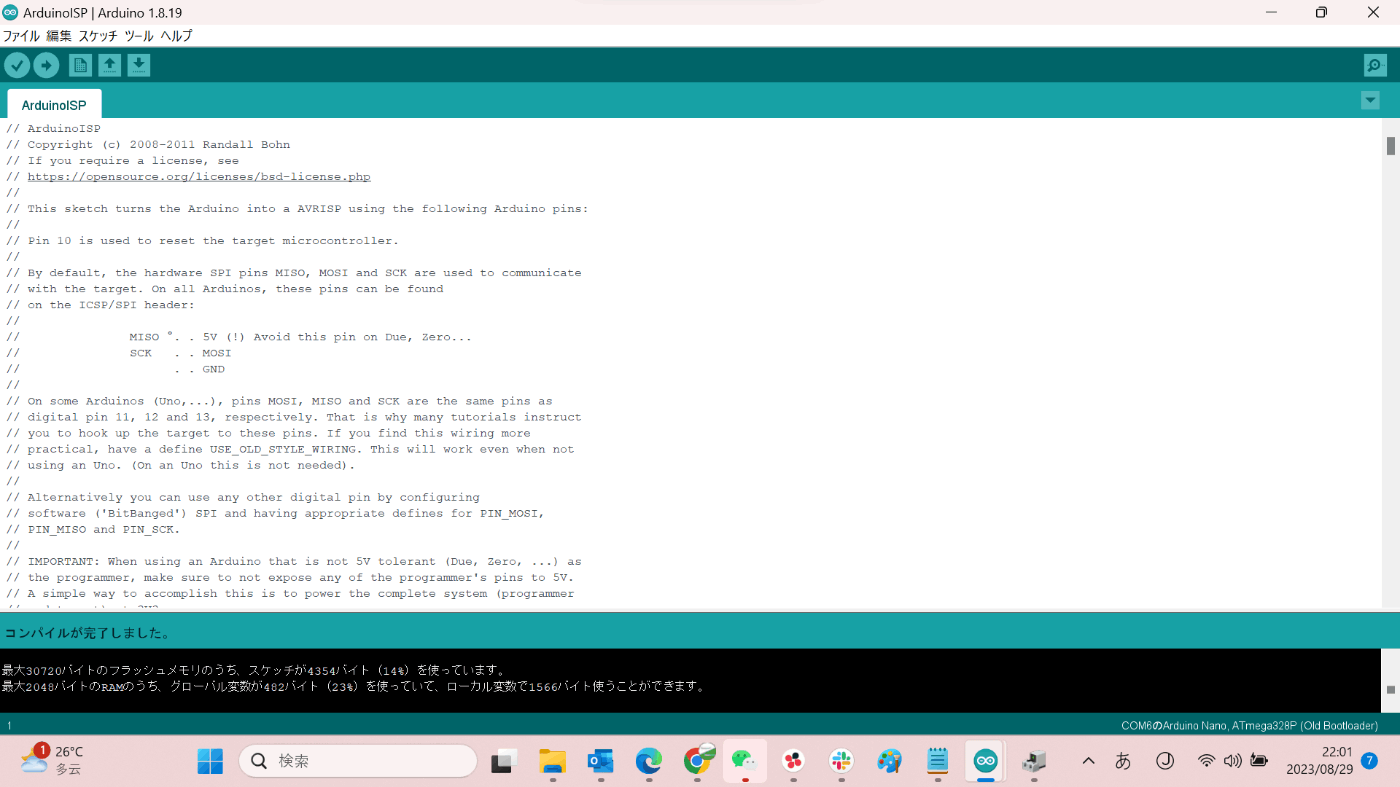Open the 編集 menu

point(59,35)
